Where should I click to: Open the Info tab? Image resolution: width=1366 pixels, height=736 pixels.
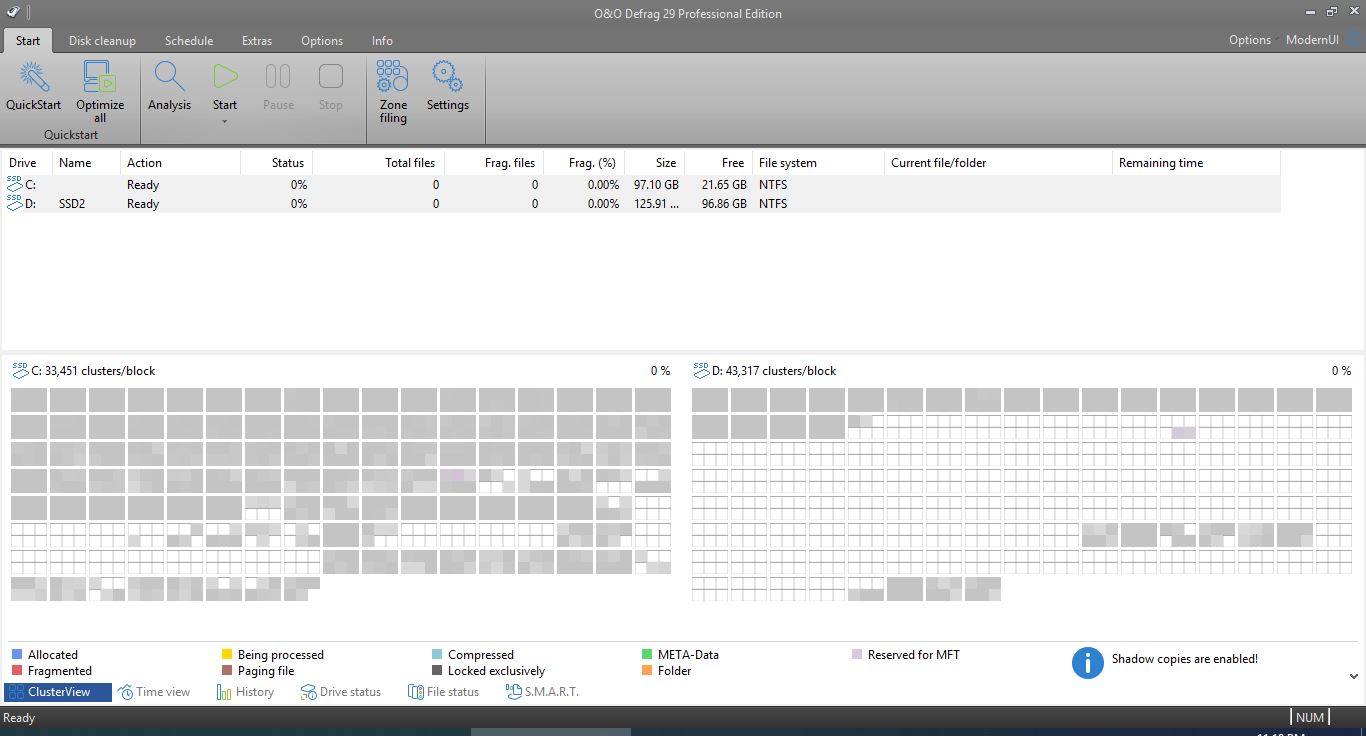coord(382,41)
